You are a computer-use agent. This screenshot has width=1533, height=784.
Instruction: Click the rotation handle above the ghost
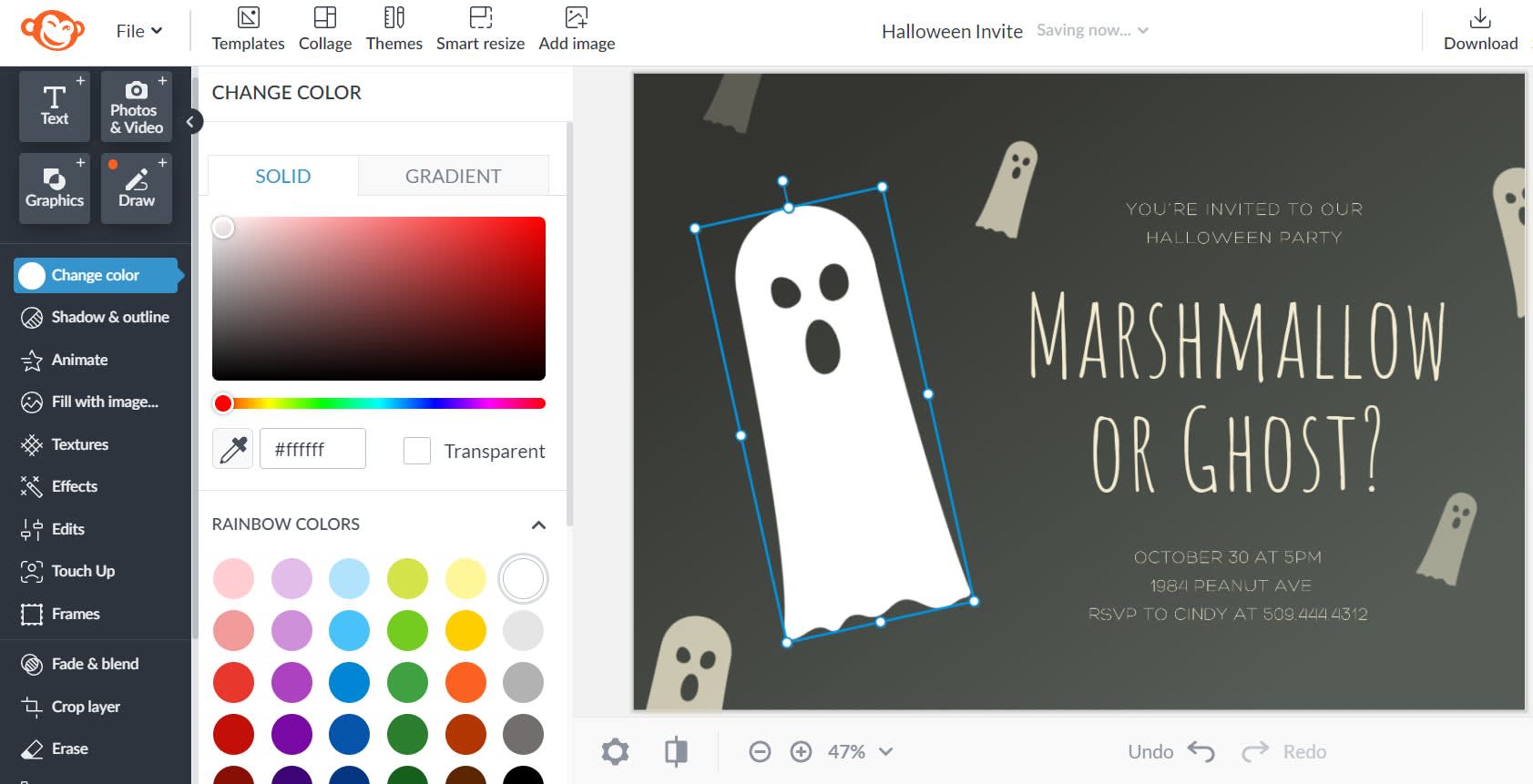click(x=782, y=181)
